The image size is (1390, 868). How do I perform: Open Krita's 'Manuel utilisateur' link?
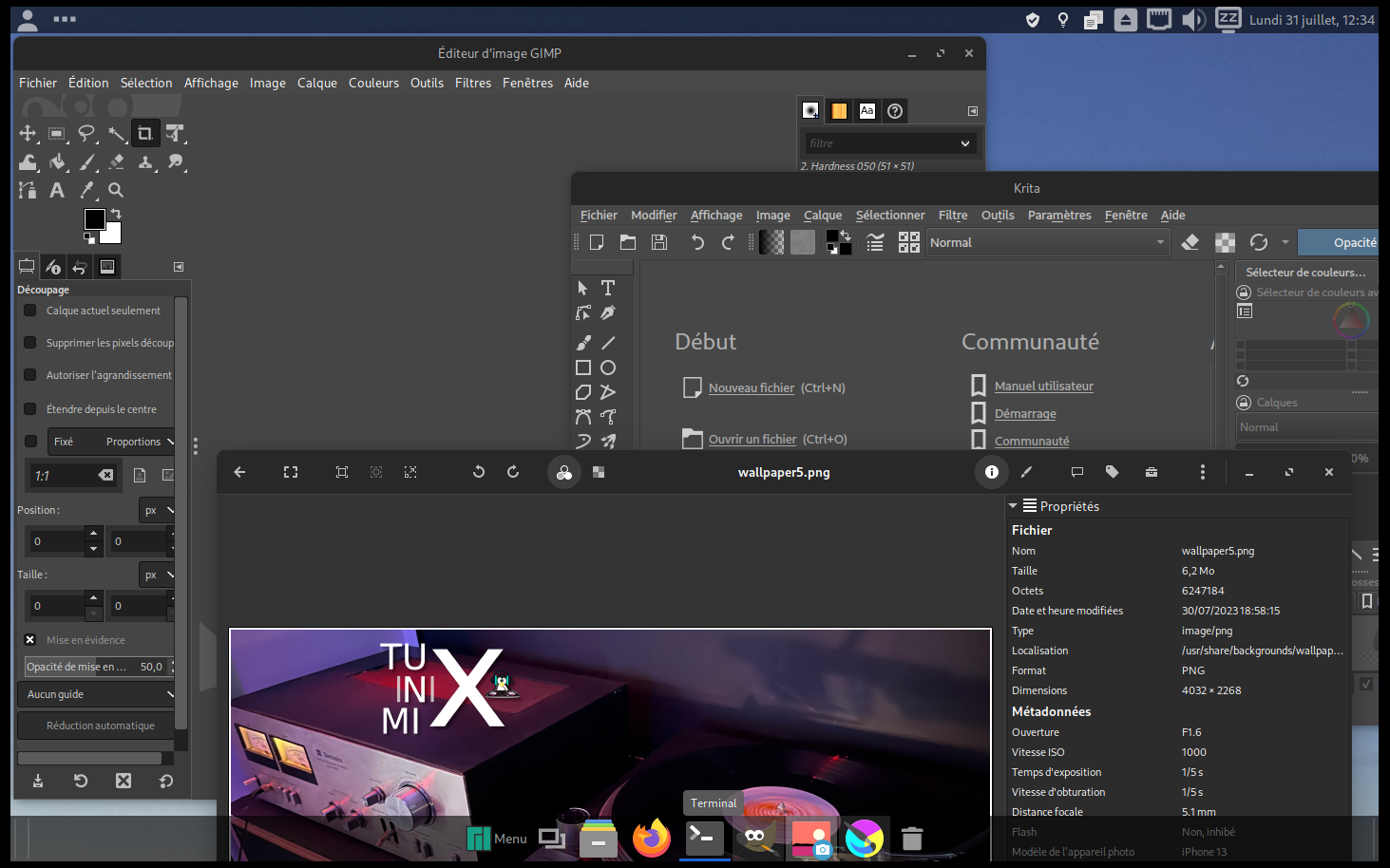[x=1044, y=386]
